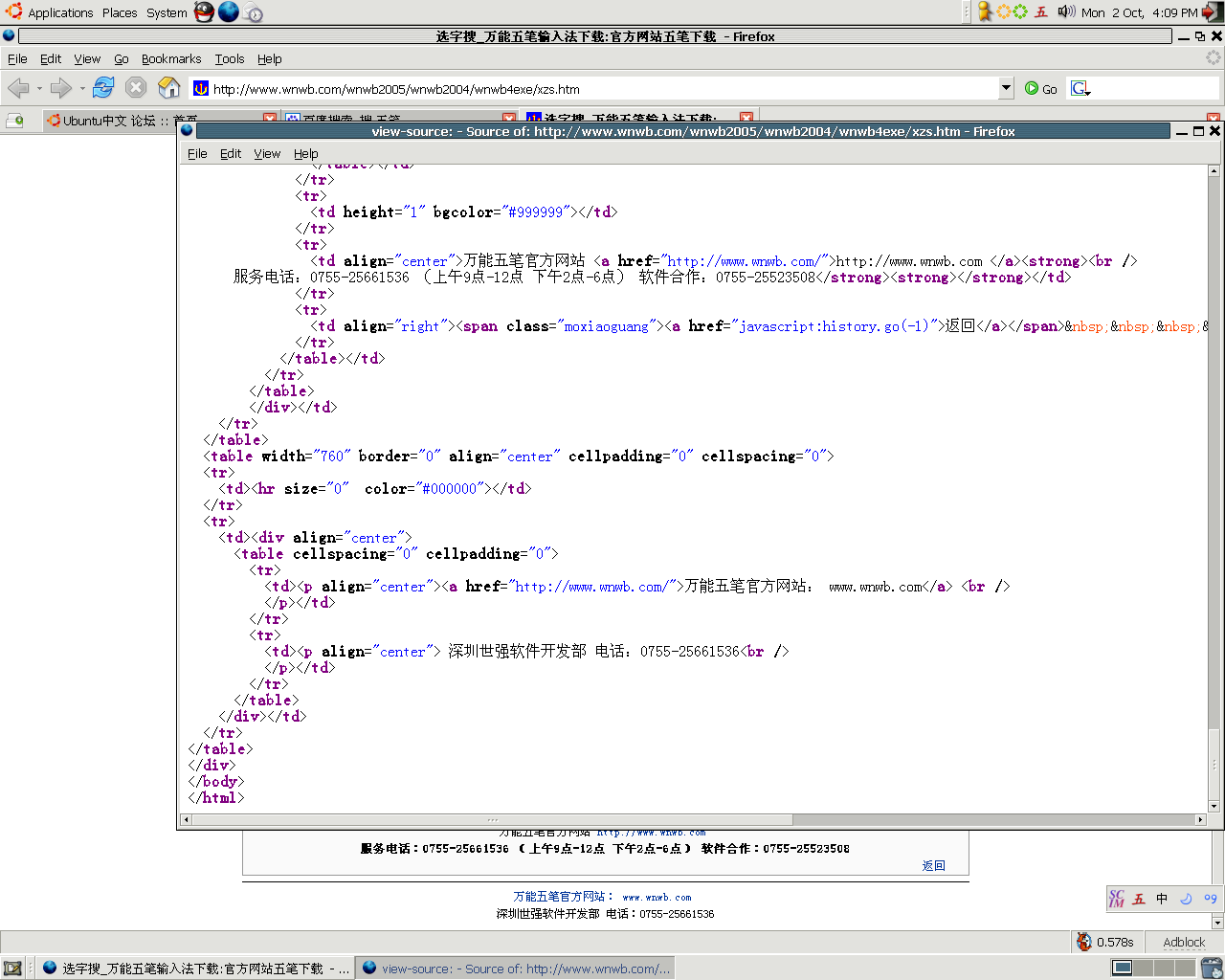The width and height of the screenshot is (1225, 980).
Task: Click the green ring tray icon
Action: [1020, 11]
